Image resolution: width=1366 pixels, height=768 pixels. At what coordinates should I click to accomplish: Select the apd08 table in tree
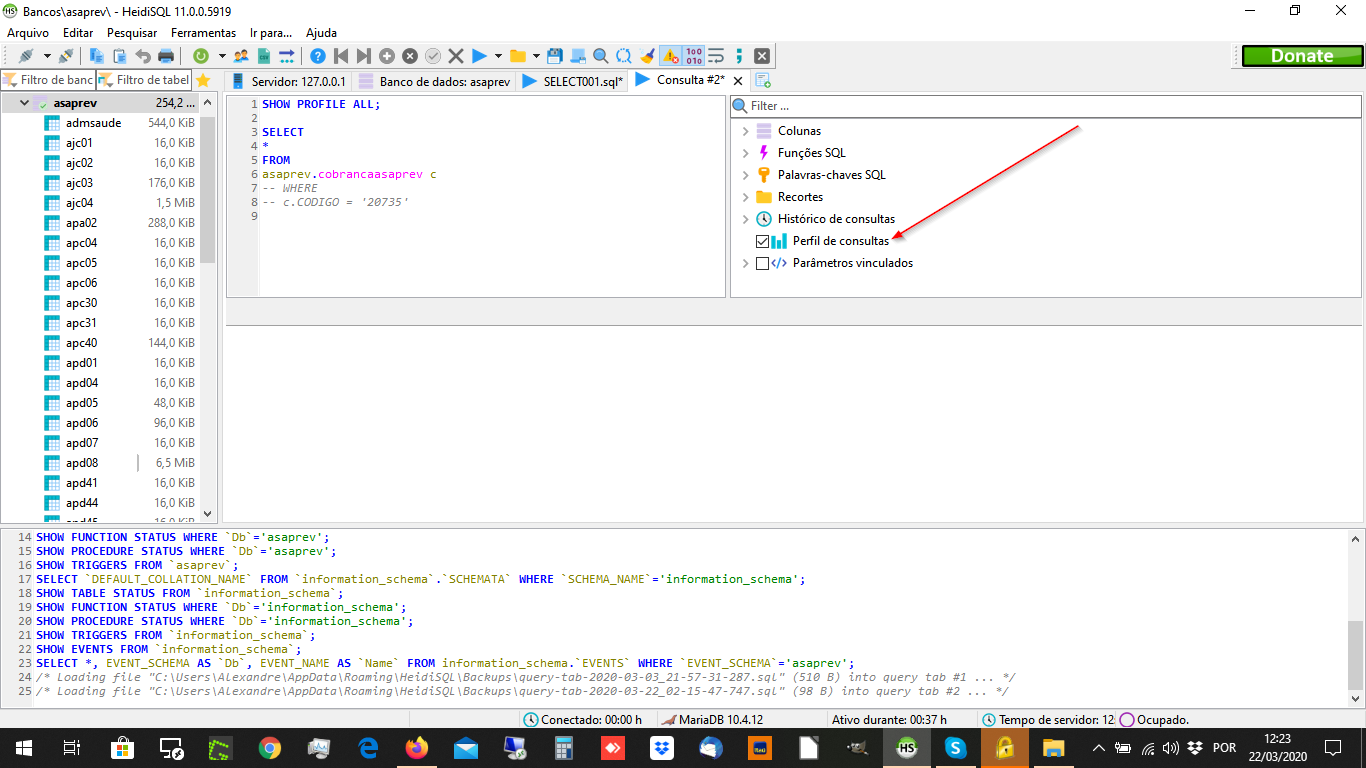82,463
